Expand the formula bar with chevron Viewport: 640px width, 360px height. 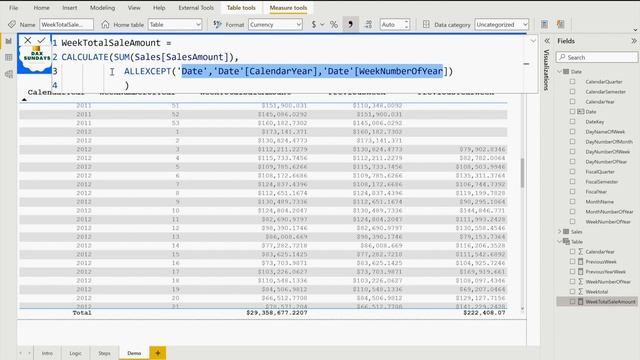[533, 41]
